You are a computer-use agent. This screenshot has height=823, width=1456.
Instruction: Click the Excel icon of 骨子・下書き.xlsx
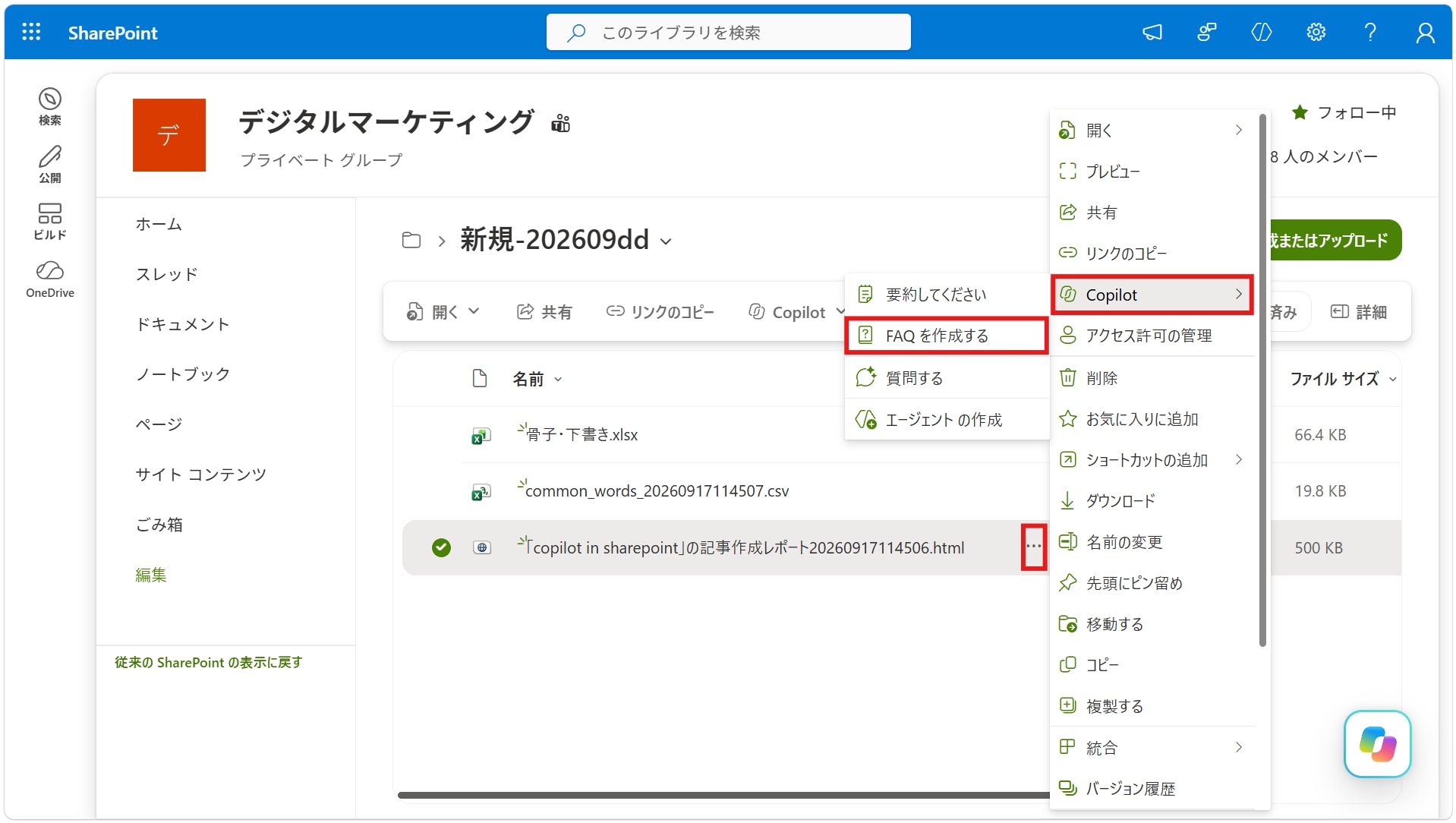point(481,435)
